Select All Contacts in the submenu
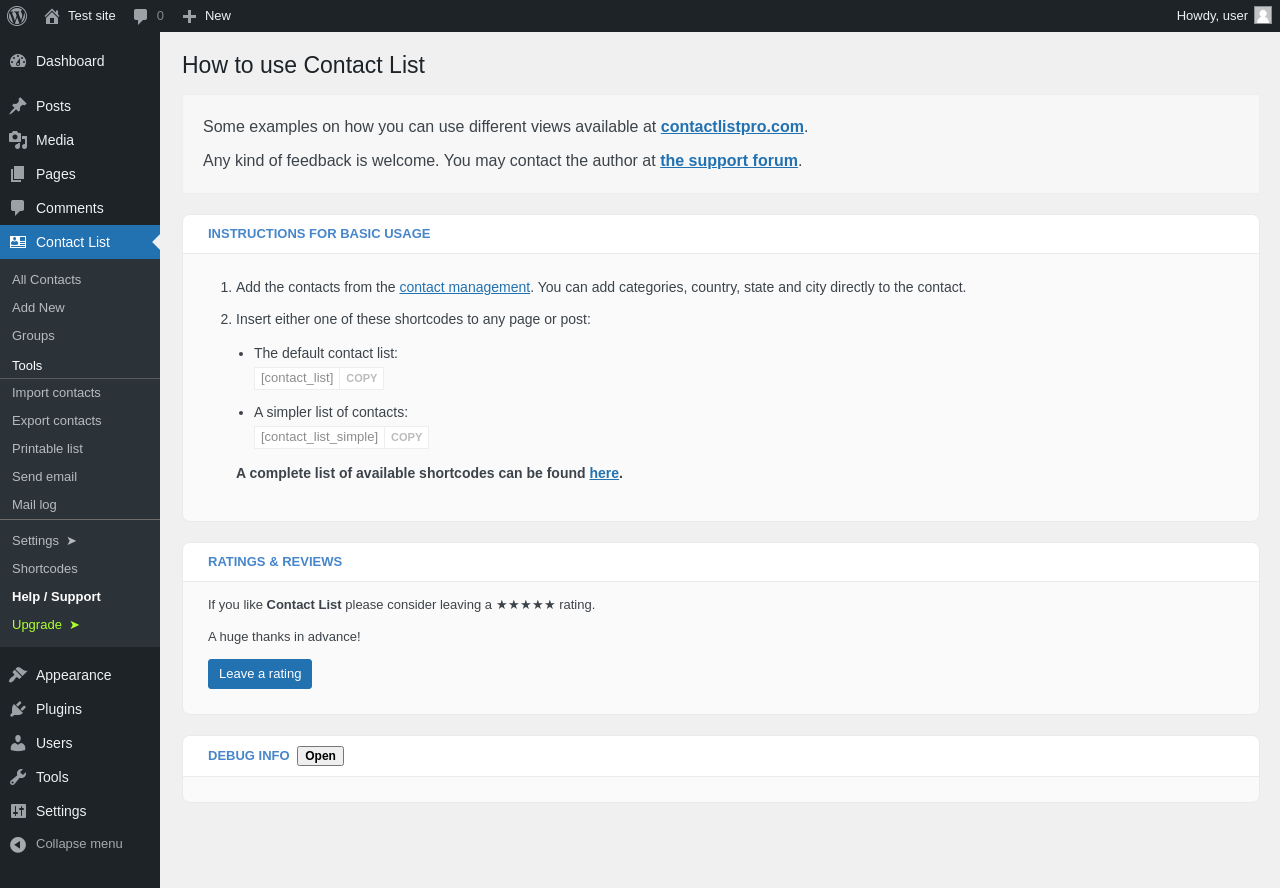This screenshot has height=888, width=1280. [x=46, y=280]
